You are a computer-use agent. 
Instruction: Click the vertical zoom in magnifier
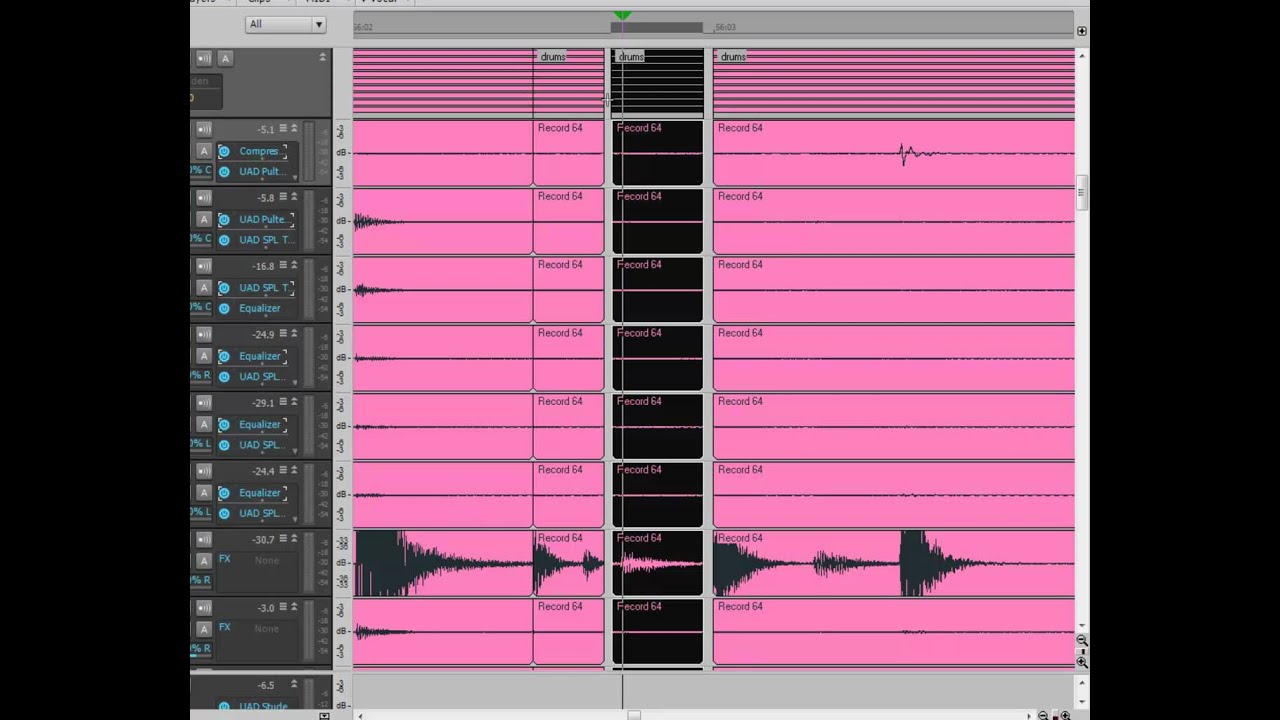tap(1082, 662)
